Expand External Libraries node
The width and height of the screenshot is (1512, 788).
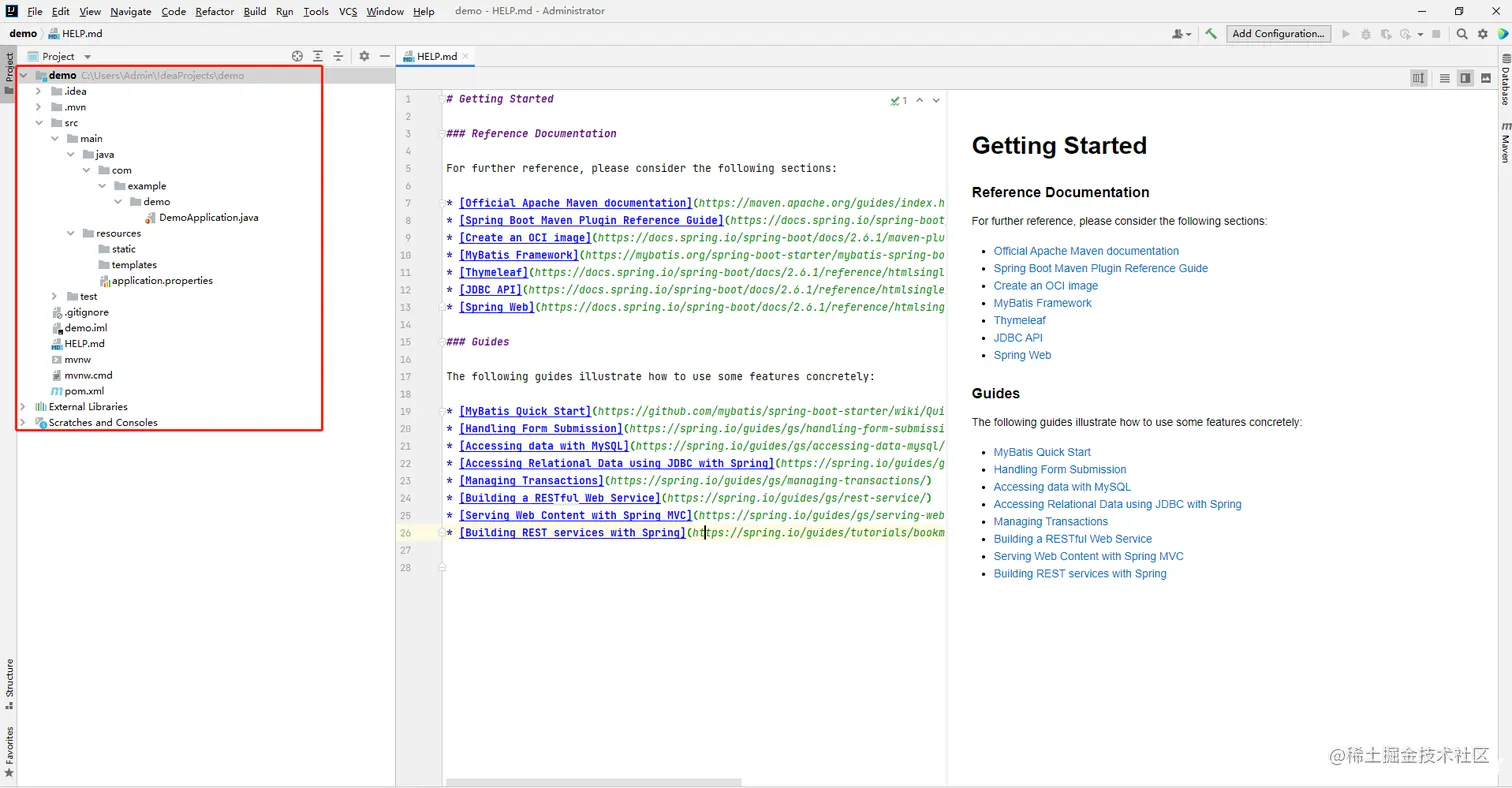pyautogui.click(x=23, y=407)
